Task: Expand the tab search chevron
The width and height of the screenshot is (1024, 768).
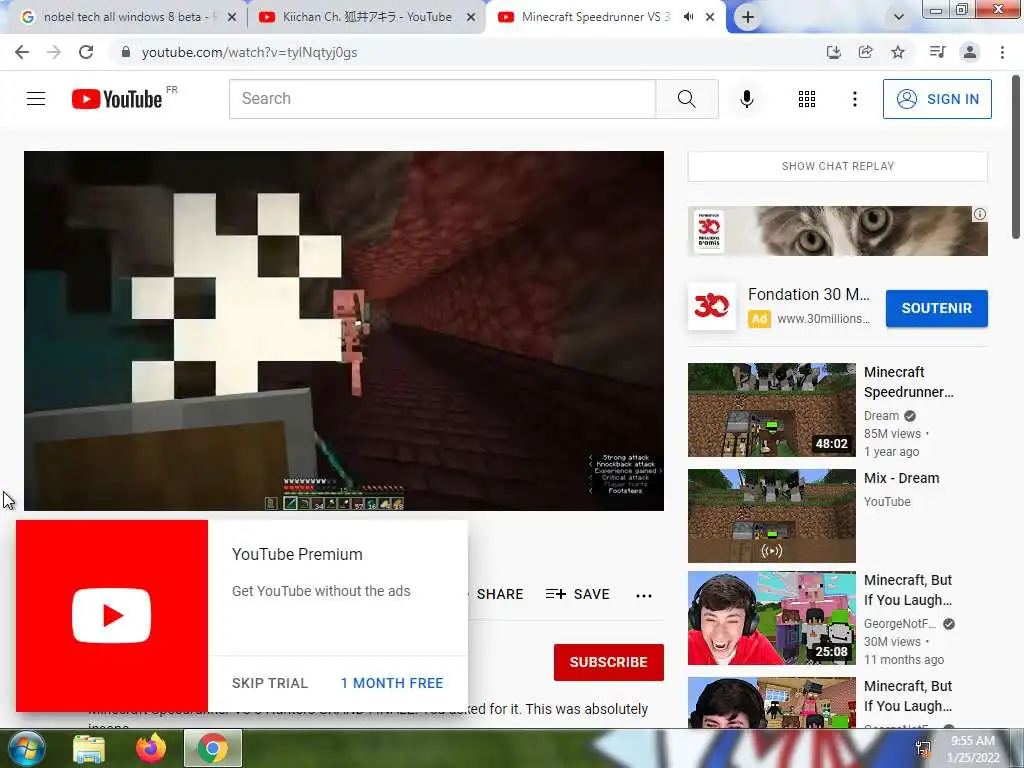Action: click(x=899, y=17)
